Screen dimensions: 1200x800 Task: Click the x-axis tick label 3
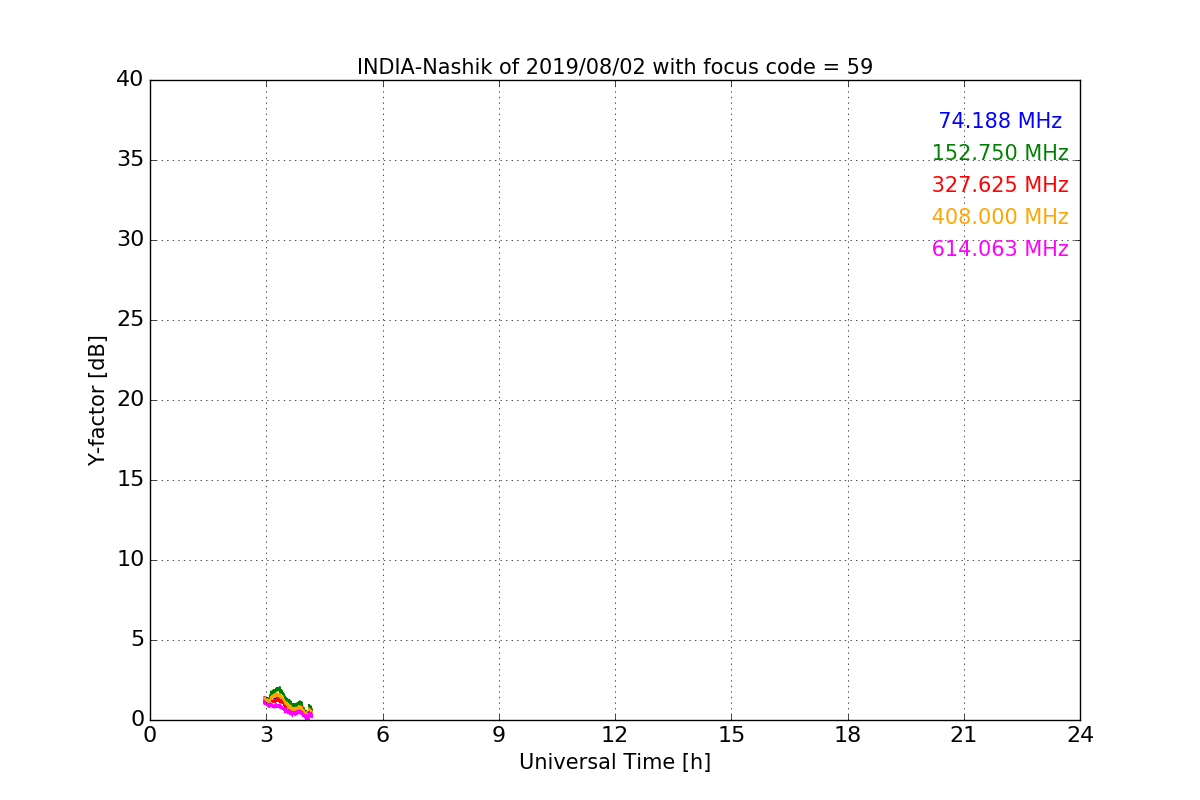coord(266,735)
